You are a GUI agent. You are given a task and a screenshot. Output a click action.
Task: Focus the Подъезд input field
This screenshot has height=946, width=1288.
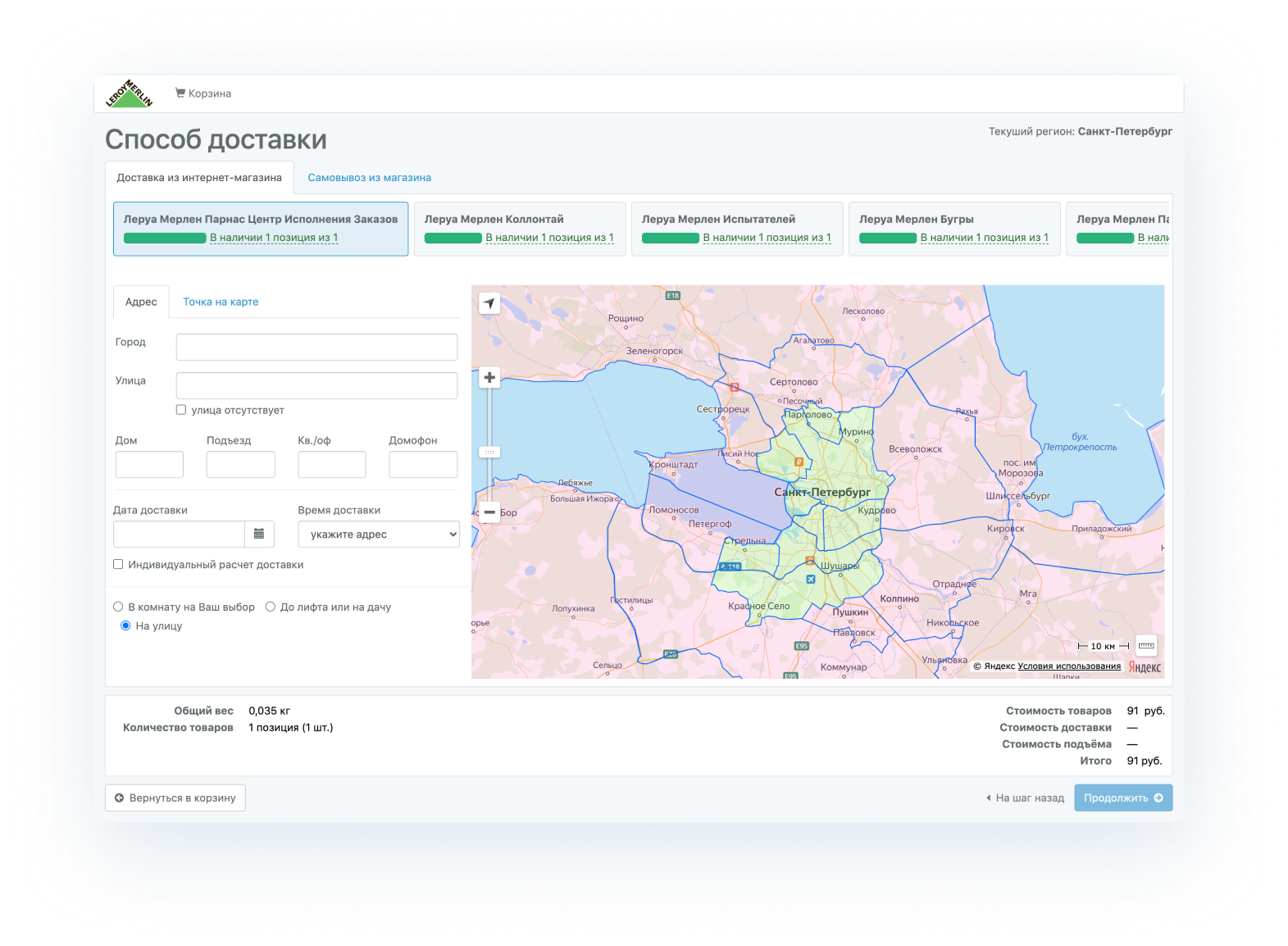240,464
